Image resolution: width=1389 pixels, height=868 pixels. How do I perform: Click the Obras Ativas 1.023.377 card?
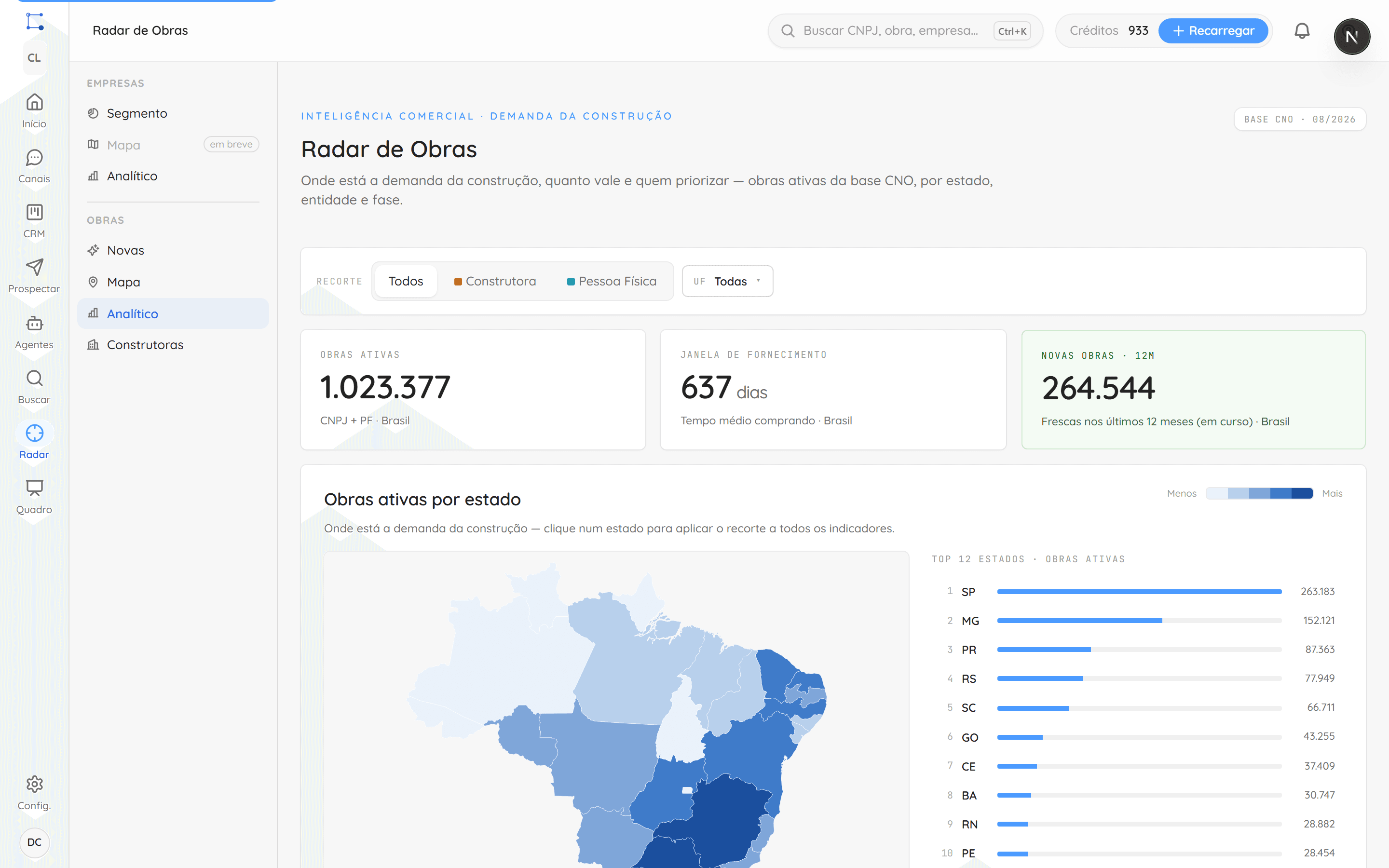[x=473, y=389]
